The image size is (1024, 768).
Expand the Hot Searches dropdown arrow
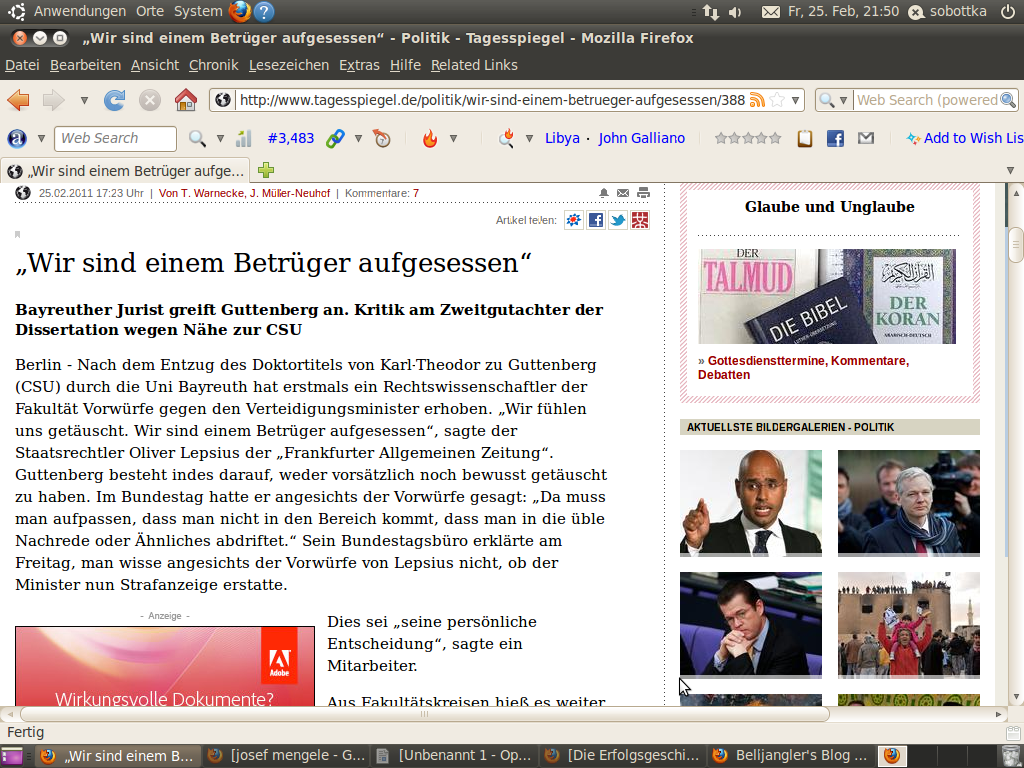tap(530, 138)
